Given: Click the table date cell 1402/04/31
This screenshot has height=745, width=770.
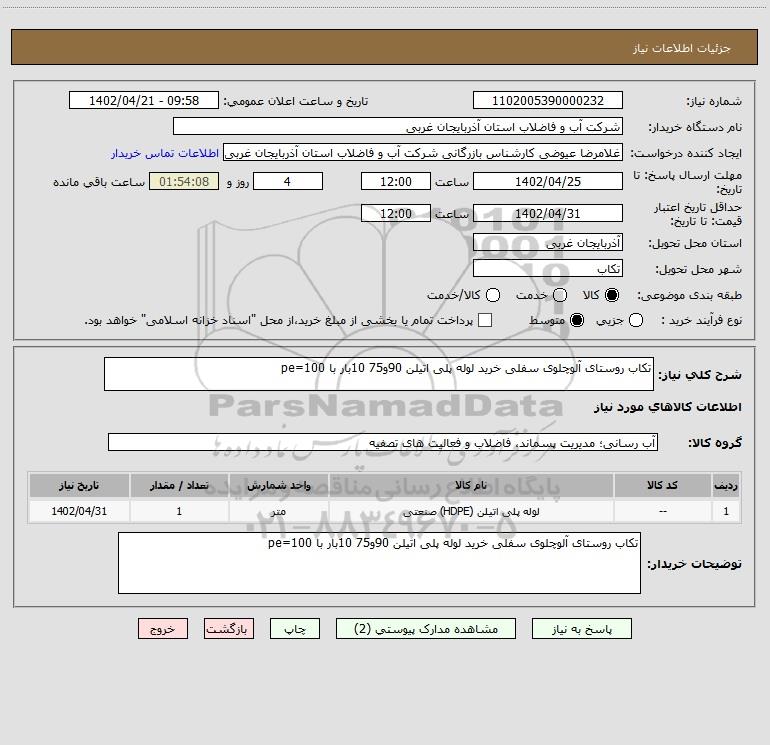Looking at the screenshot, I should (x=79, y=511).
